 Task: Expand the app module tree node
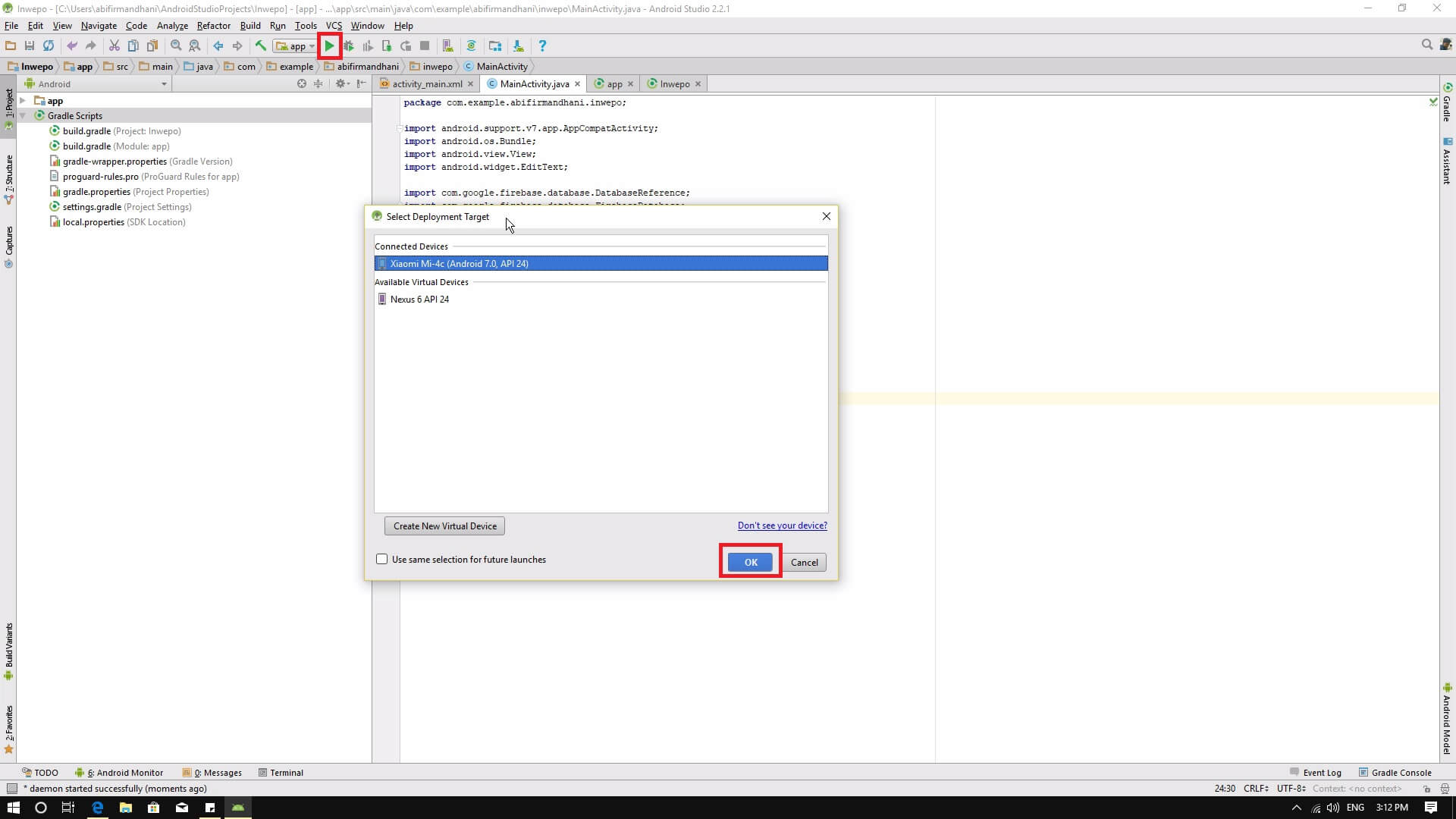click(x=23, y=101)
